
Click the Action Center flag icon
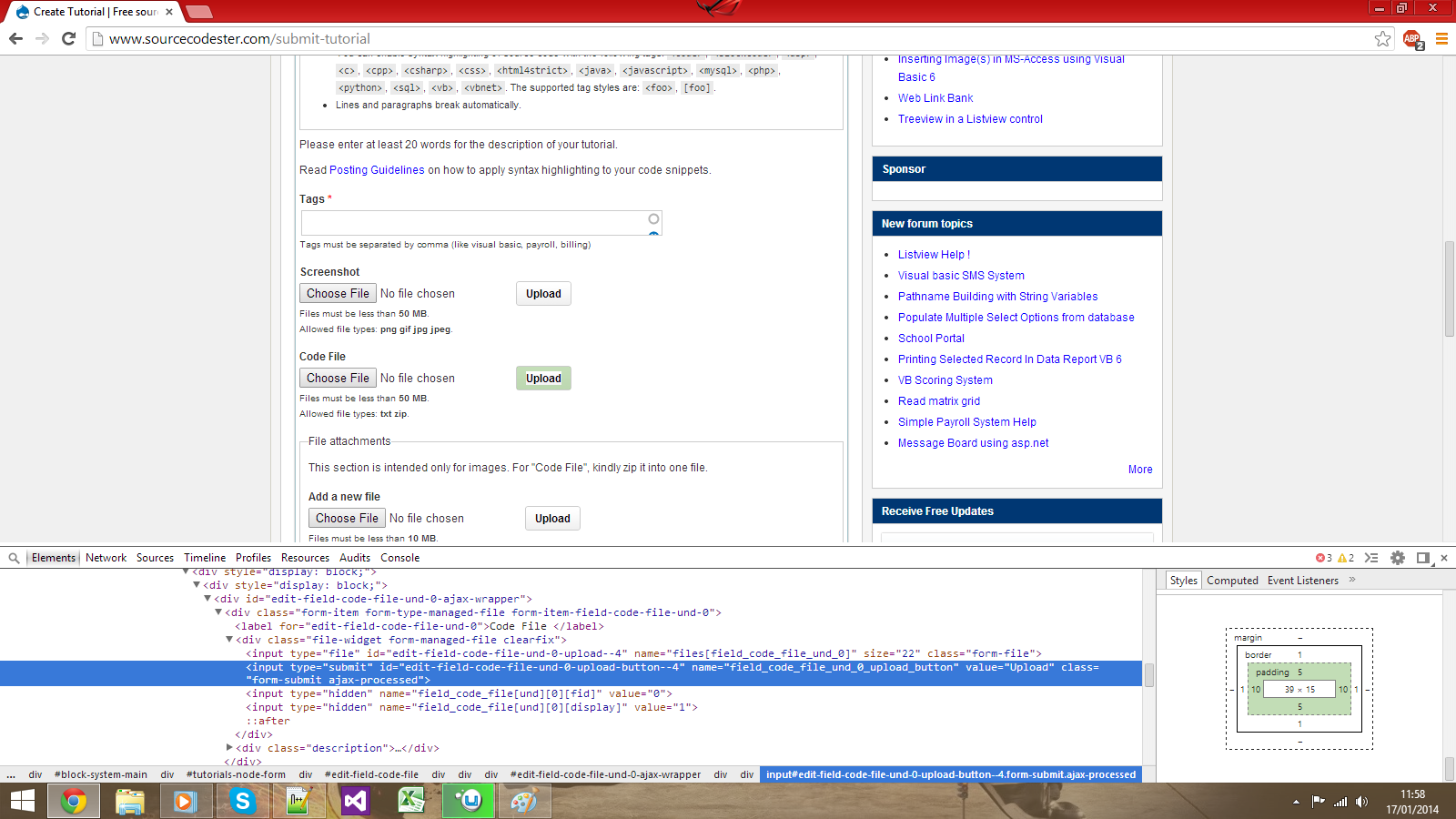coord(1318,802)
